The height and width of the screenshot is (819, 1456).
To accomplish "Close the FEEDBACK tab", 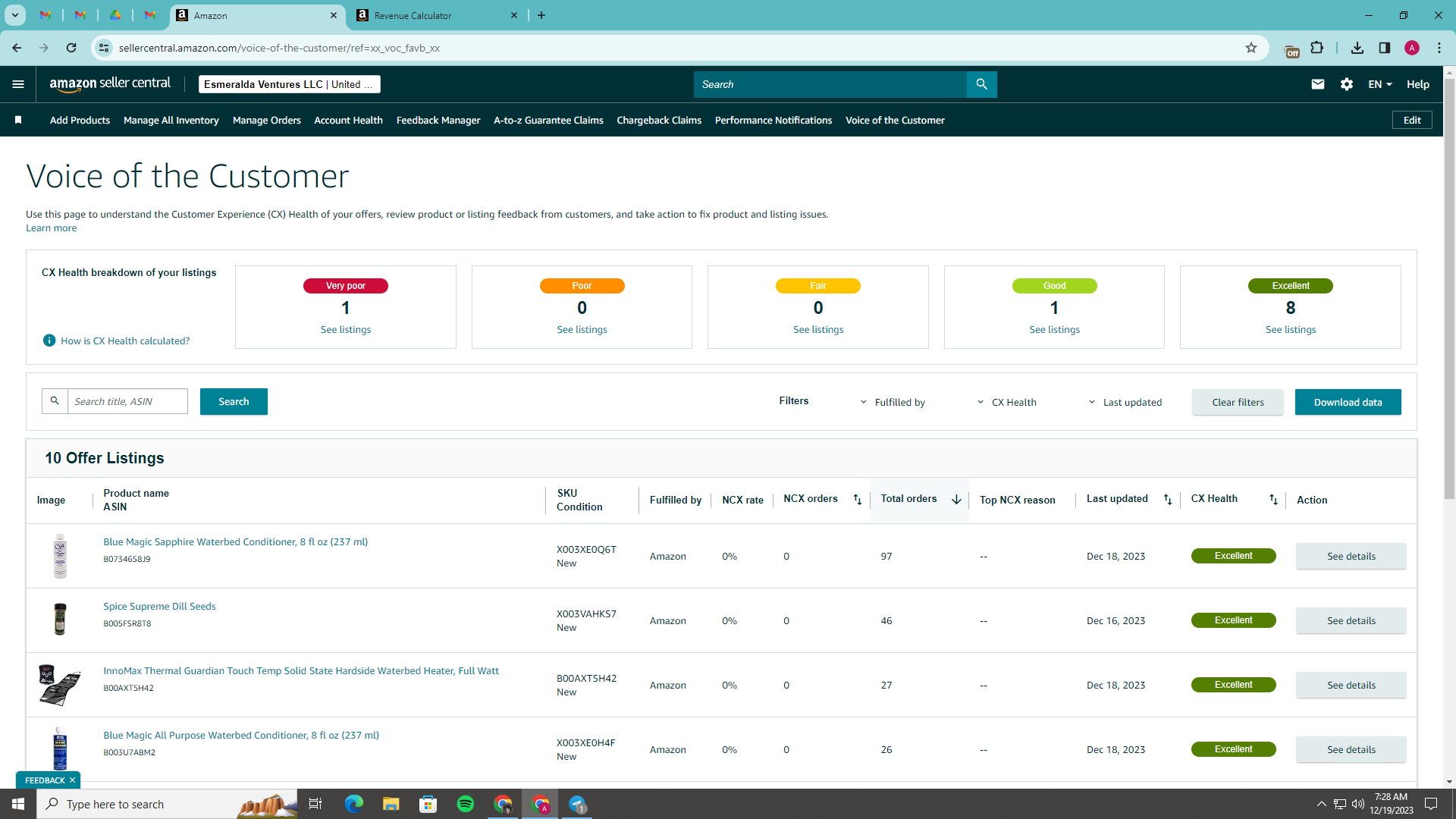I will (x=73, y=780).
